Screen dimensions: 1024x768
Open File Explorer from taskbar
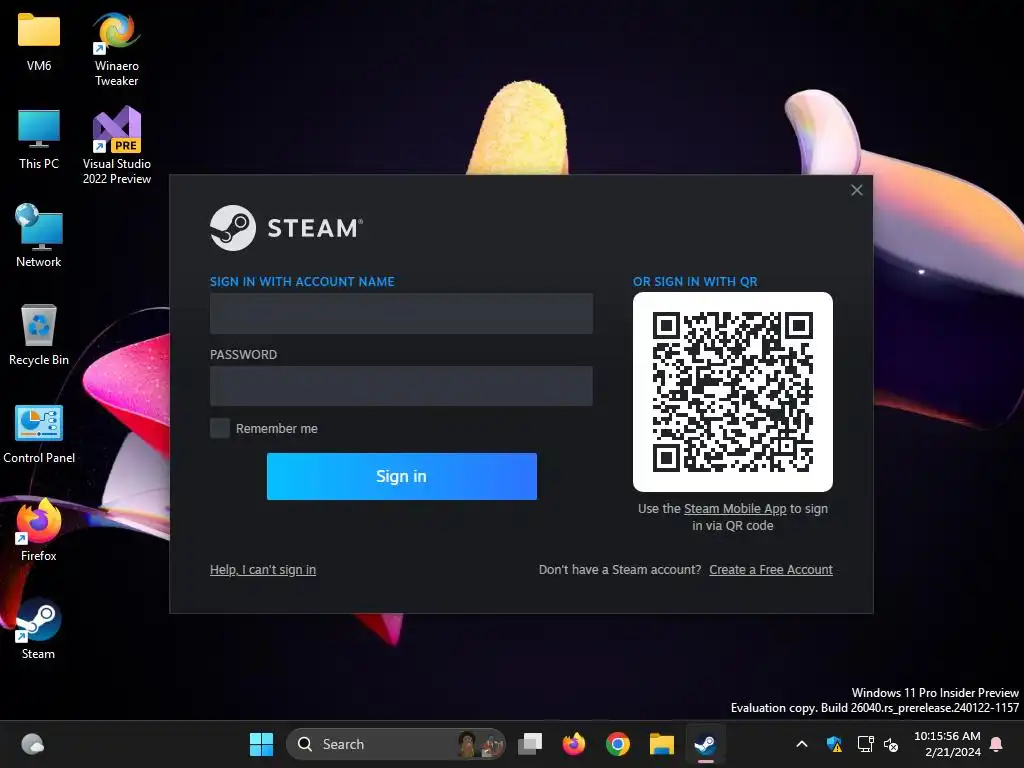(x=662, y=744)
